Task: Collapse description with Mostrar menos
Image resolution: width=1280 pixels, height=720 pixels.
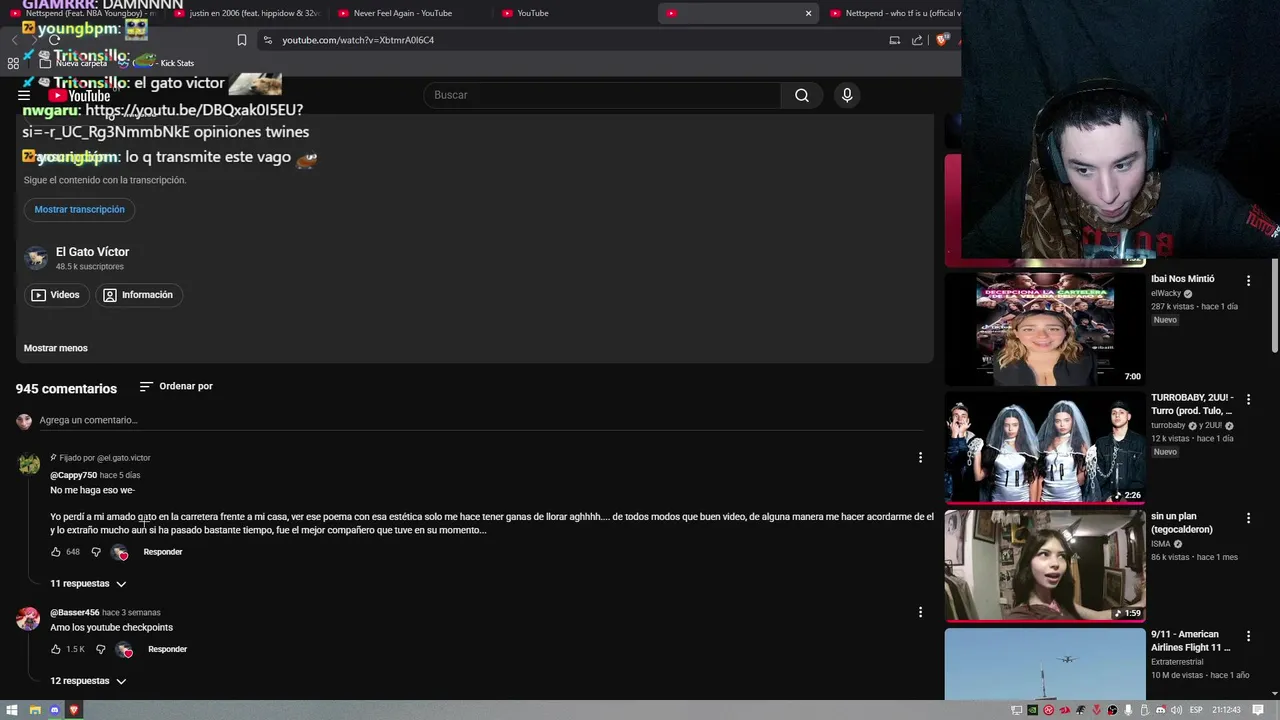Action: click(56, 348)
